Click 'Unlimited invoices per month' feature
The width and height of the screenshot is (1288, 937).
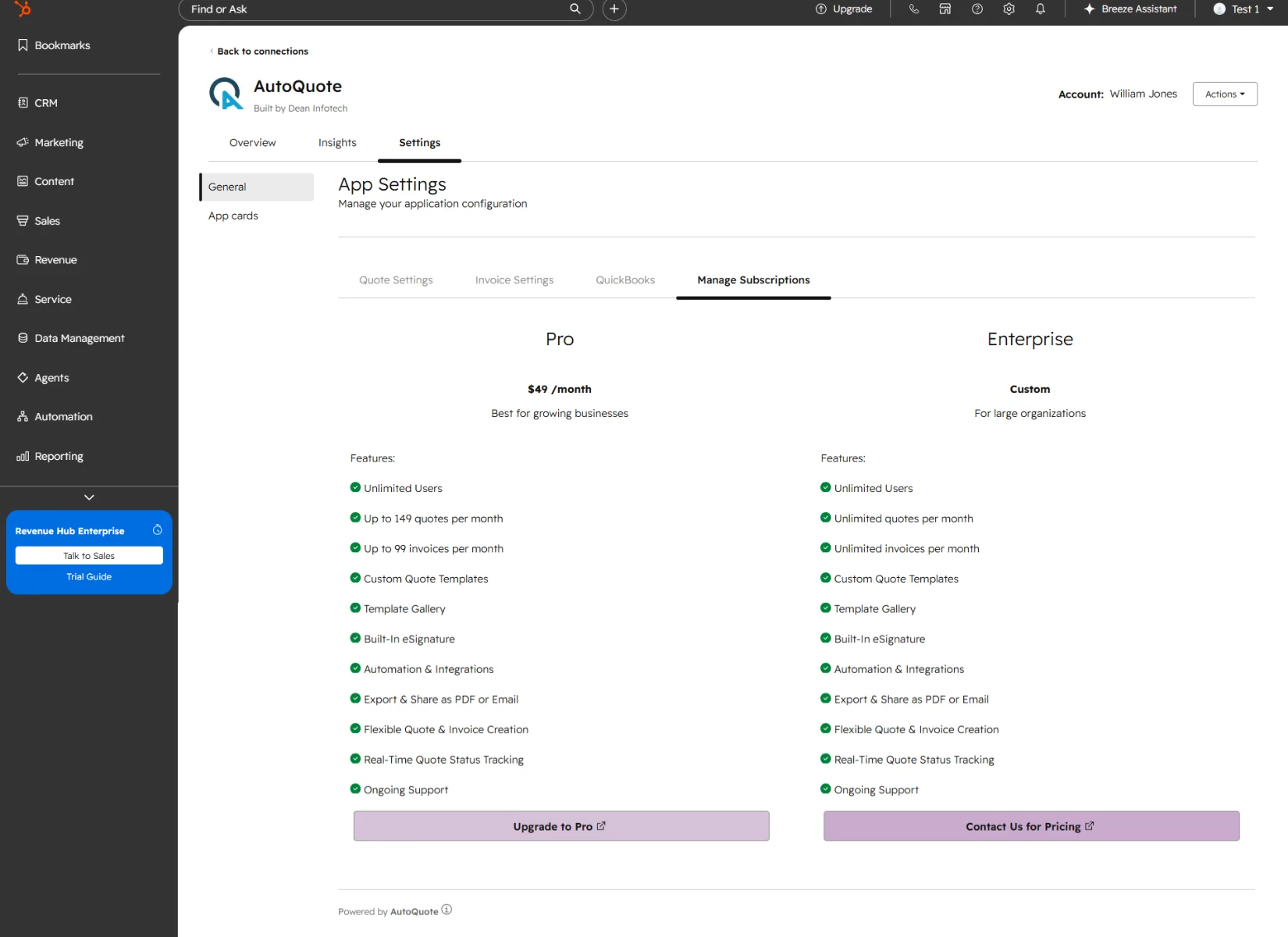pos(906,549)
